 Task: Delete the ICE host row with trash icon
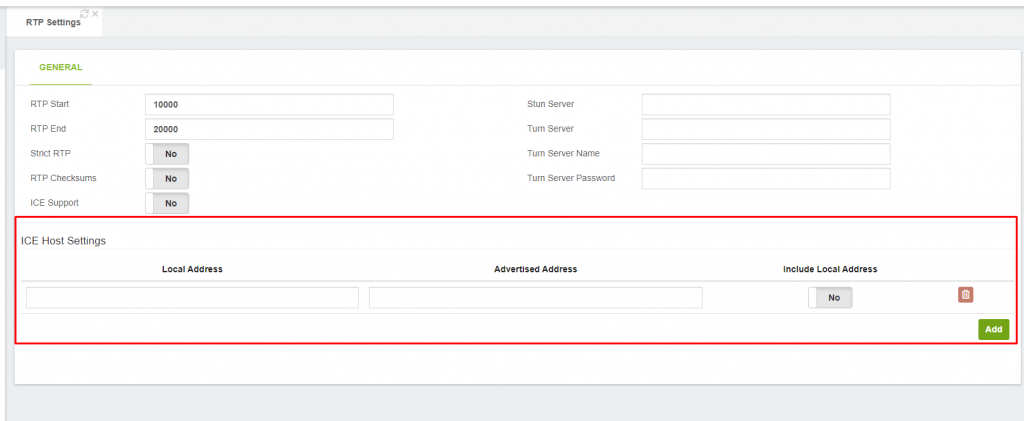[966, 295]
